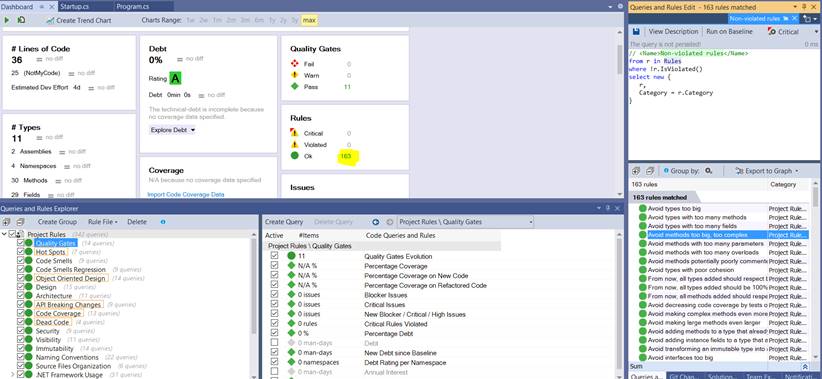
Task: Open the Critical dropdown arrow in query editor
Action: [816, 31]
